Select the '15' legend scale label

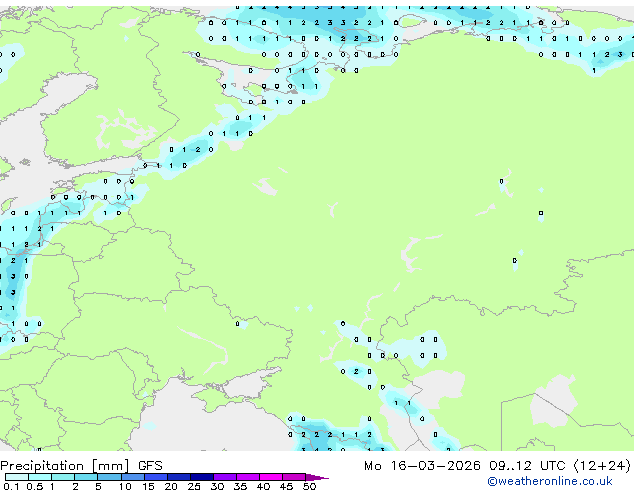(148, 486)
